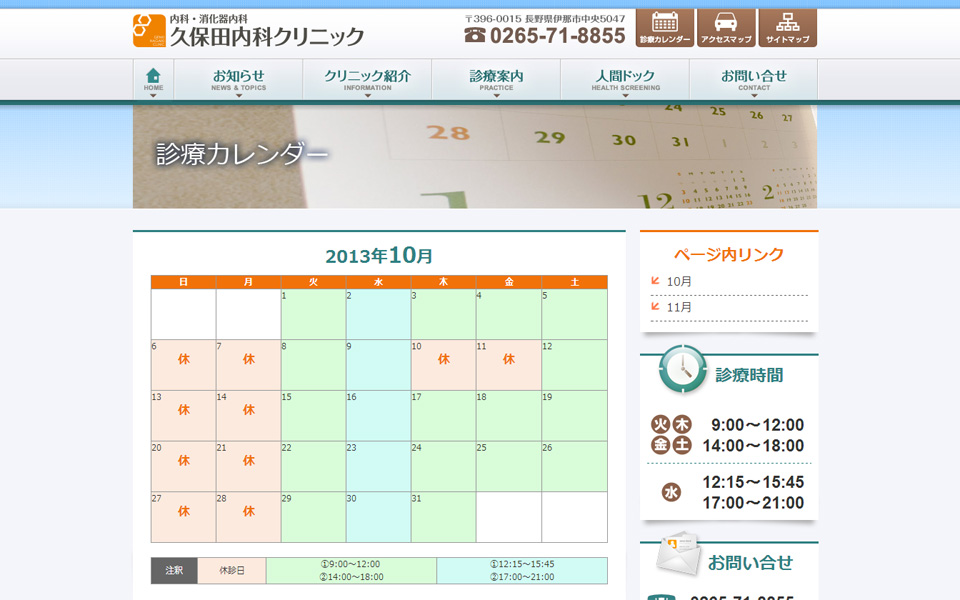Open the 人間ドック HEALTH SCREENING menu

coord(625,80)
